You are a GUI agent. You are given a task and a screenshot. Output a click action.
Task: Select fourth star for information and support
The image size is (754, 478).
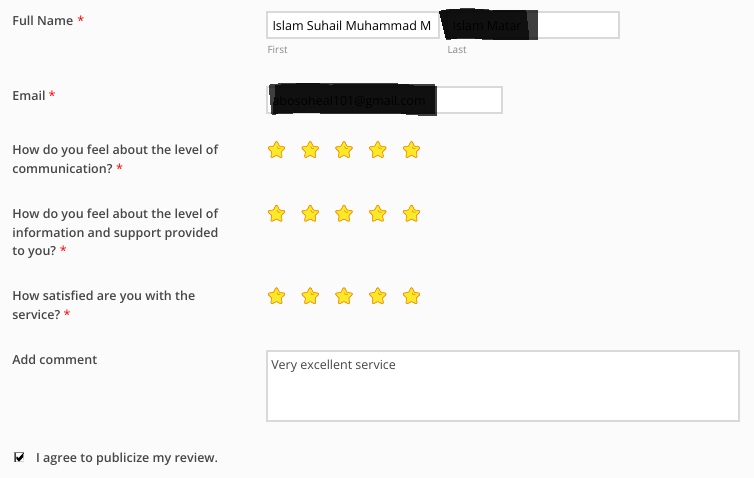378,214
